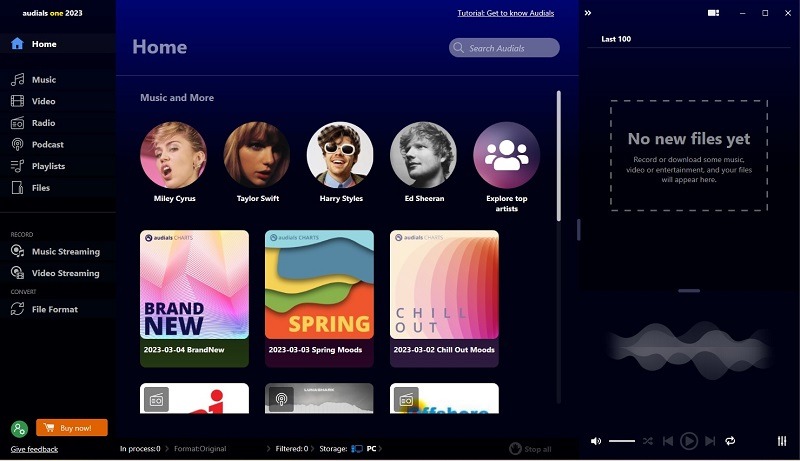
Task: Open Tutorial: Get to know Audials link
Action: pyautogui.click(x=506, y=13)
